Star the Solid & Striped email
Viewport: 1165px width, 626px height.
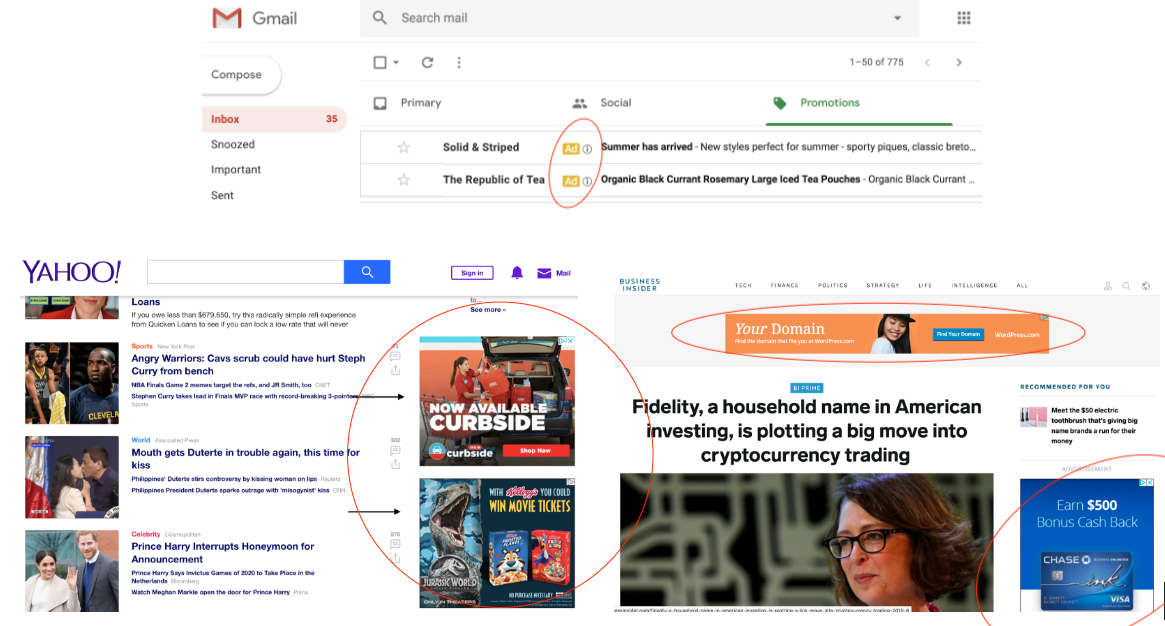click(404, 147)
